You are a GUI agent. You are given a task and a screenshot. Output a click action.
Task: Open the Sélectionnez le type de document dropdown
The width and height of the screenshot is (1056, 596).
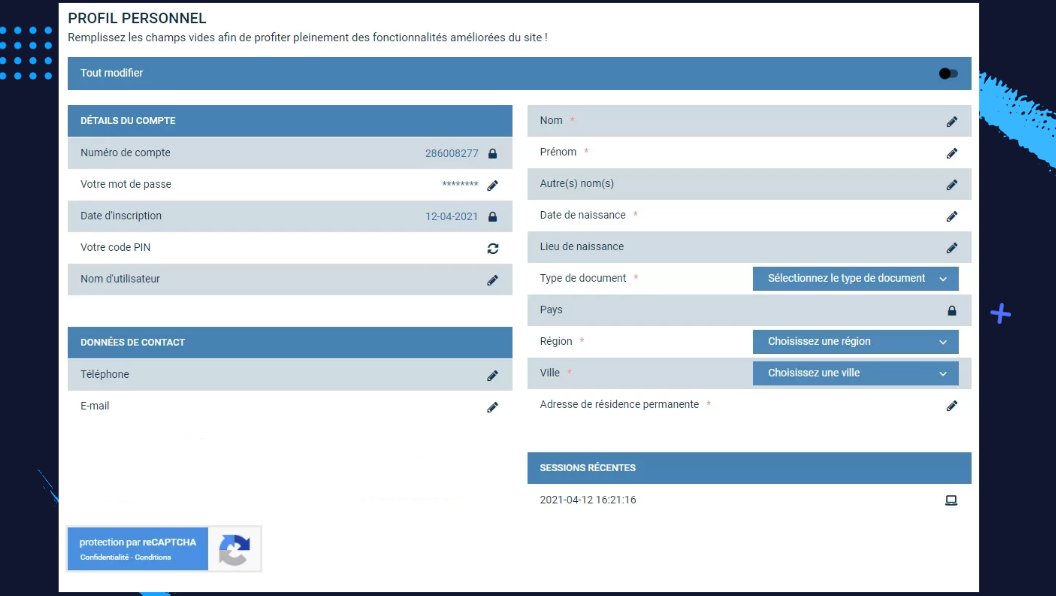[855, 279]
